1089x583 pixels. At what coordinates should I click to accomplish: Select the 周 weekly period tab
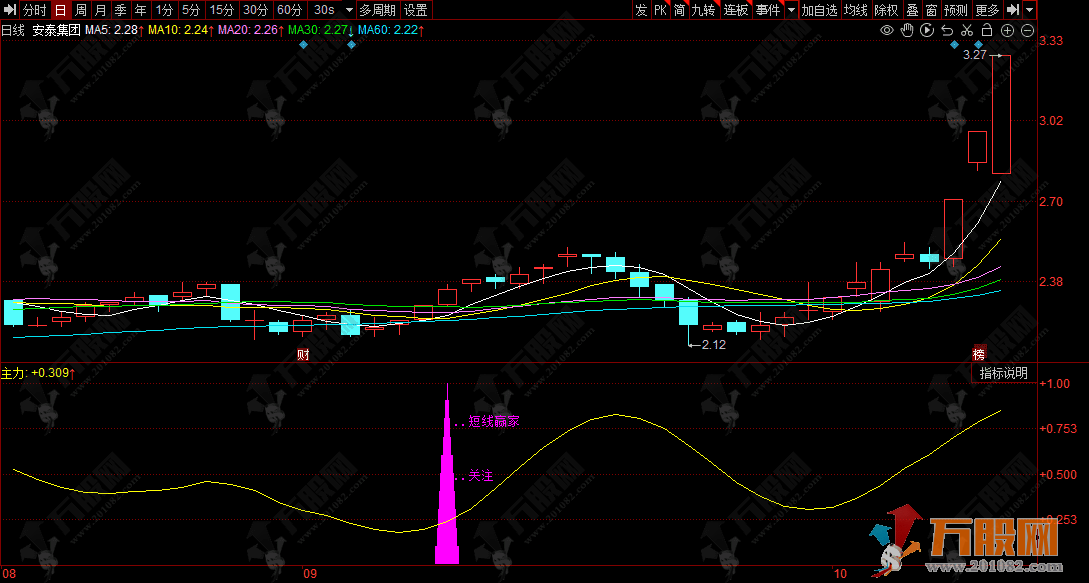click(x=81, y=10)
